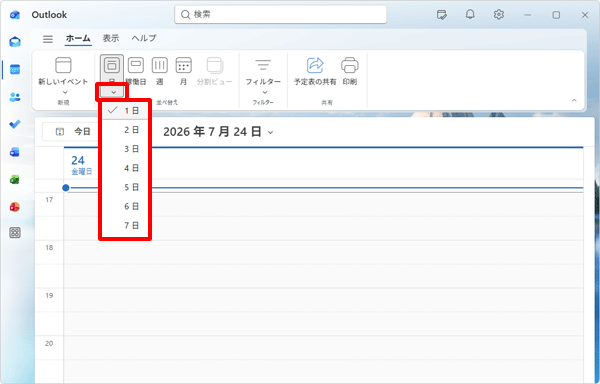This screenshot has height=384, width=600.
Task: Select 7 日 from the day menu
Action: [x=125, y=225]
